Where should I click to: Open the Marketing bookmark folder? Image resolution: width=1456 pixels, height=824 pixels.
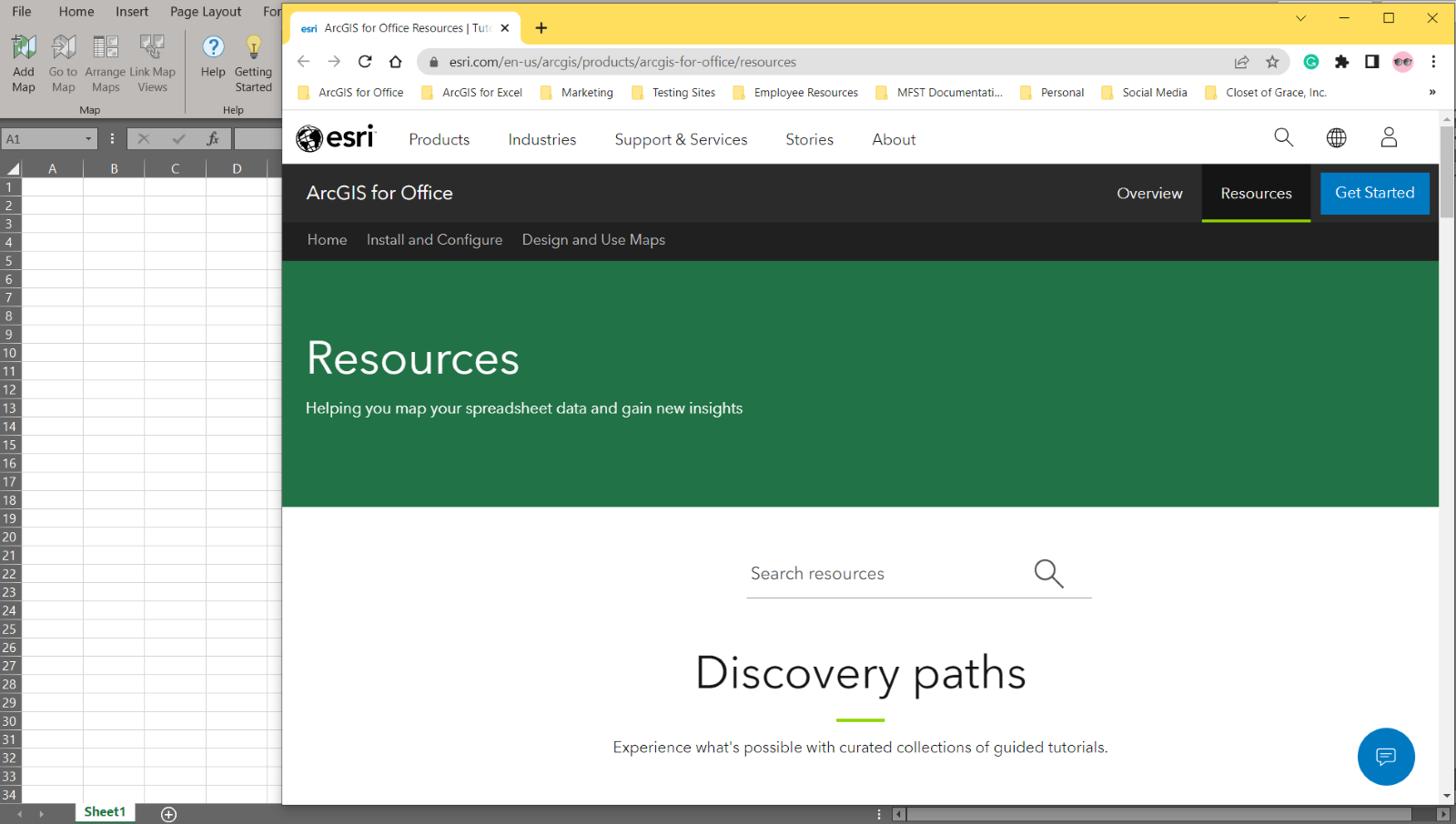[x=577, y=93]
